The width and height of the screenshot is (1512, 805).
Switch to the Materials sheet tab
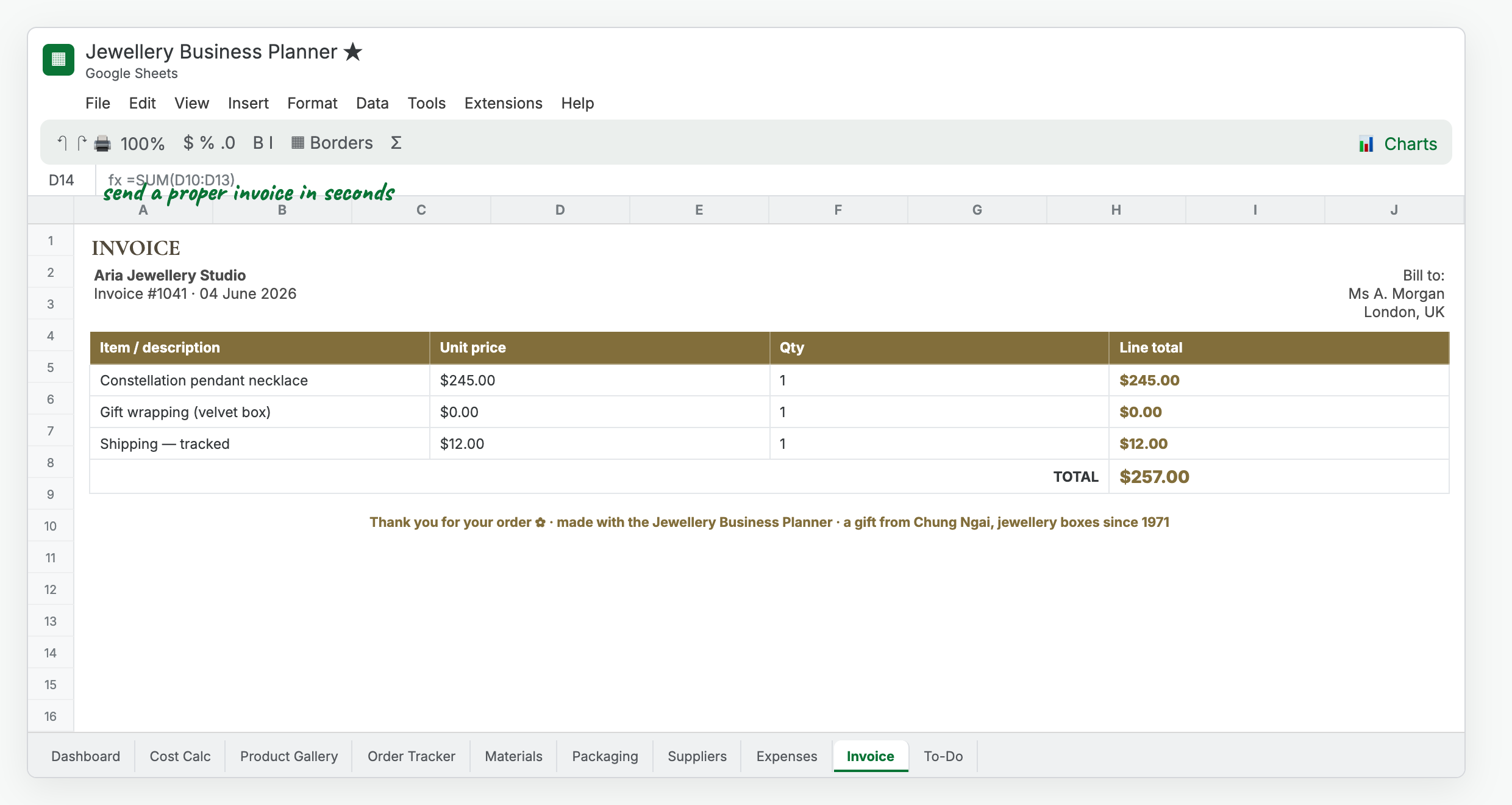(x=514, y=756)
